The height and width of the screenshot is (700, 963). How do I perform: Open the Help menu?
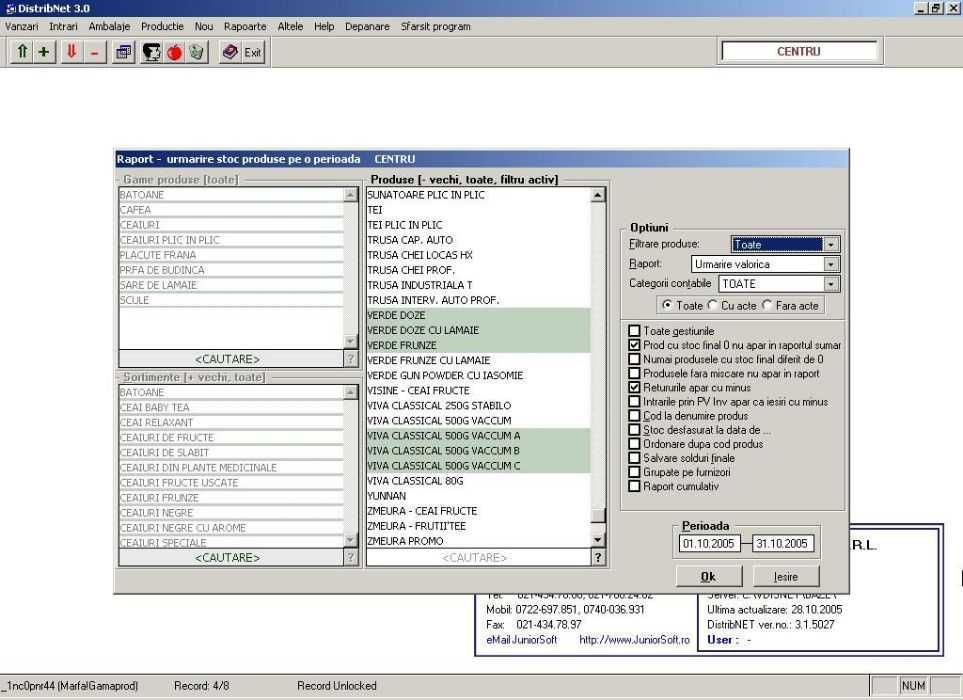(324, 26)
